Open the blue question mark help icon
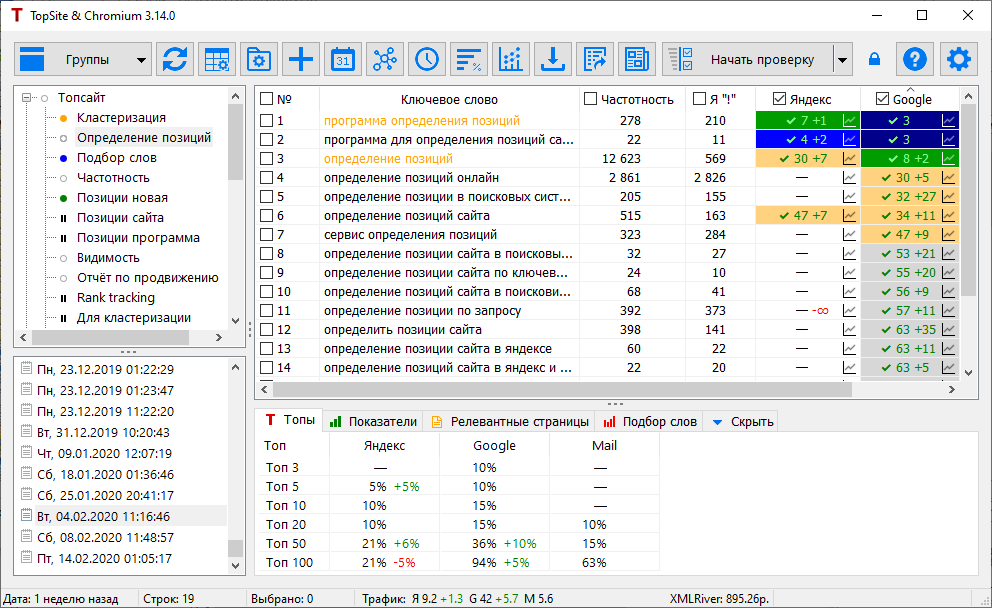This screenshot has width=992, height=608. click(x=914, y=60)
